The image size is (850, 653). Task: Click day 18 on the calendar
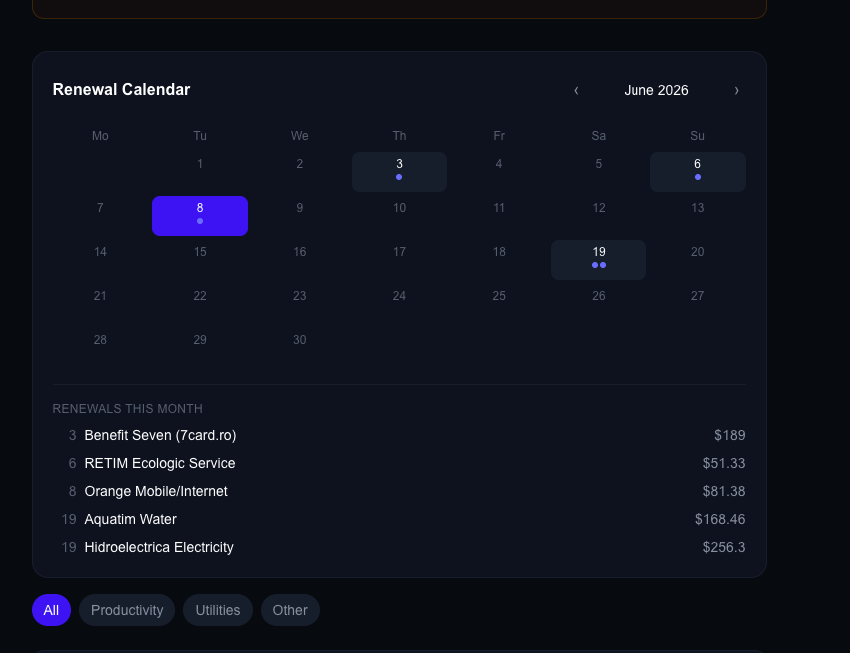499,260
